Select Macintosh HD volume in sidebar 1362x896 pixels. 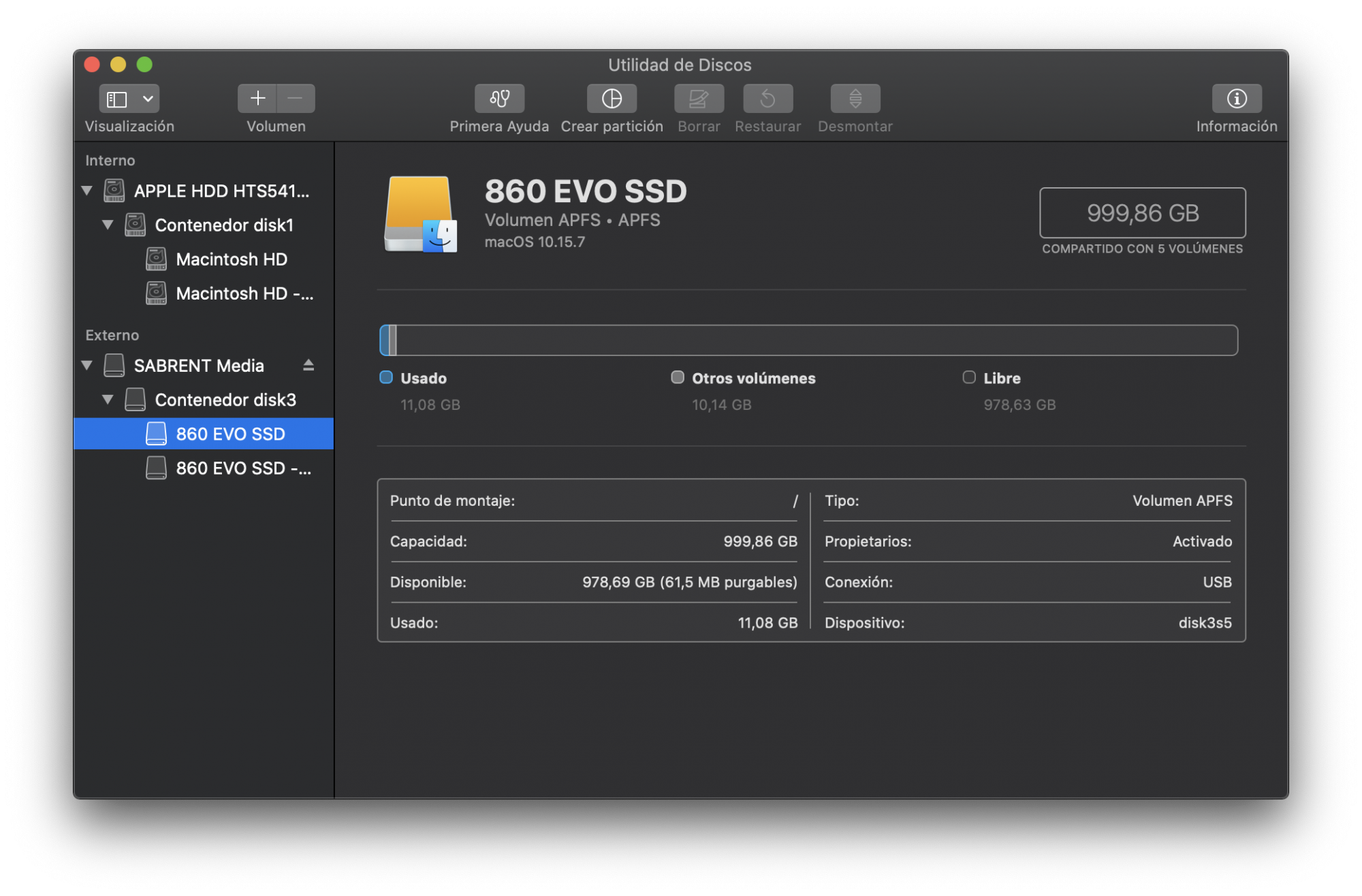click(231, 259)
